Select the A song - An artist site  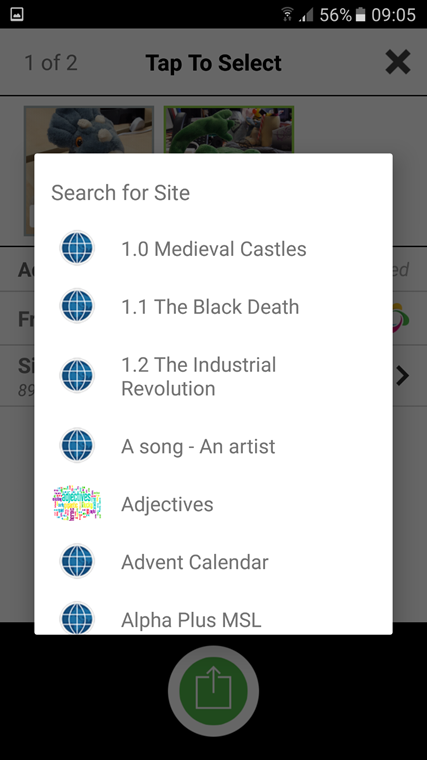tap(213, 446)
